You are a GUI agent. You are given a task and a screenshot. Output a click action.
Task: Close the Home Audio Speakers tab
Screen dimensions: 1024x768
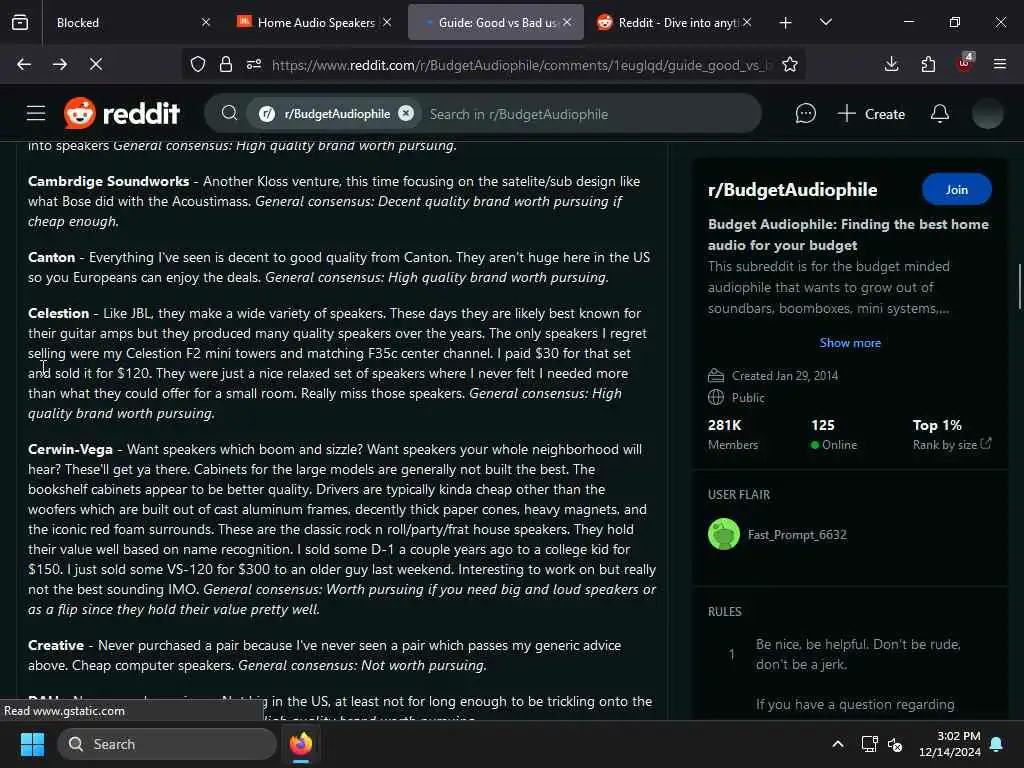coord(387,22)
